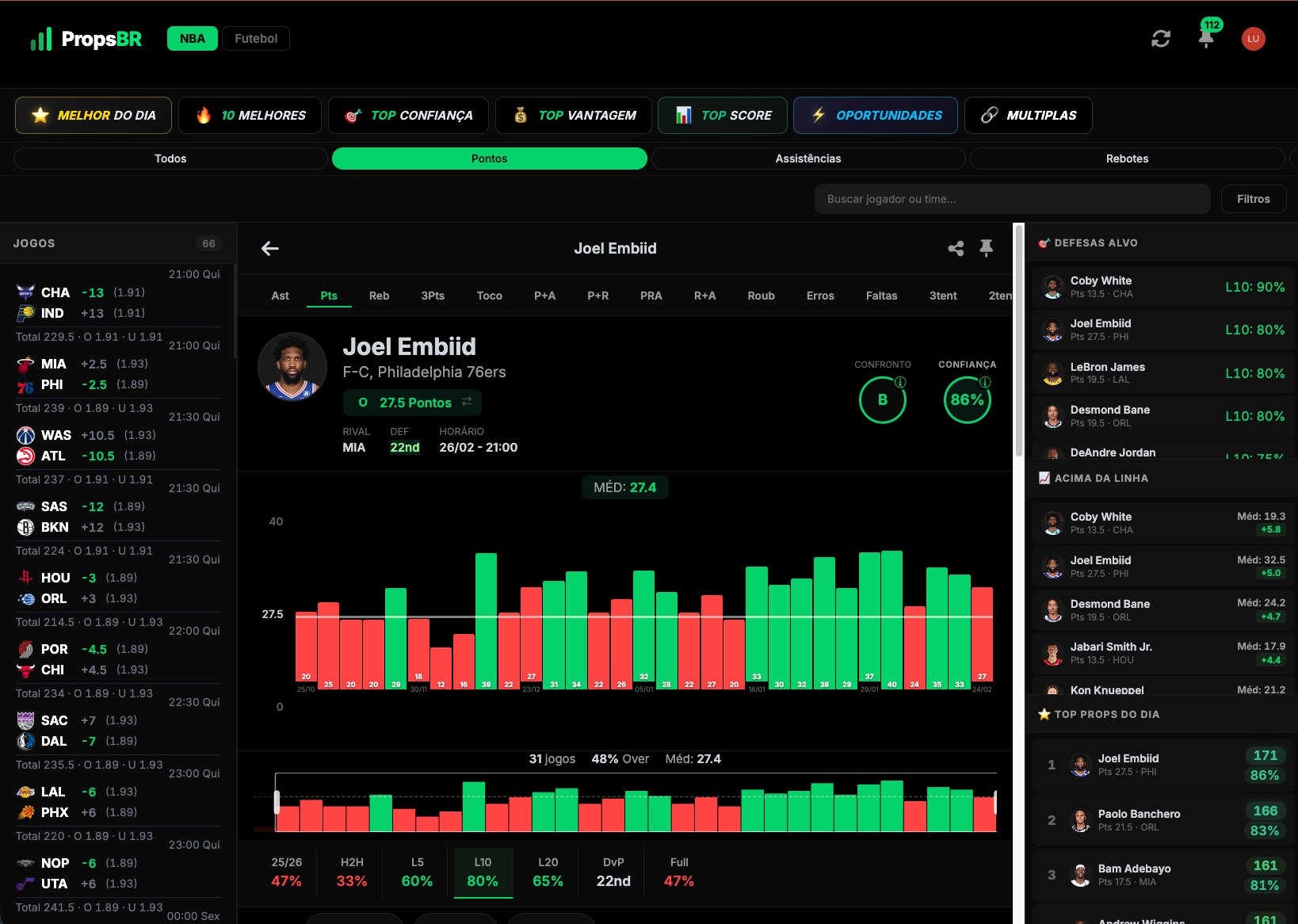Viewport: 1298px width, 924px height.
Task: Grab the left range slider handle
Action: (x=277, y=802)
